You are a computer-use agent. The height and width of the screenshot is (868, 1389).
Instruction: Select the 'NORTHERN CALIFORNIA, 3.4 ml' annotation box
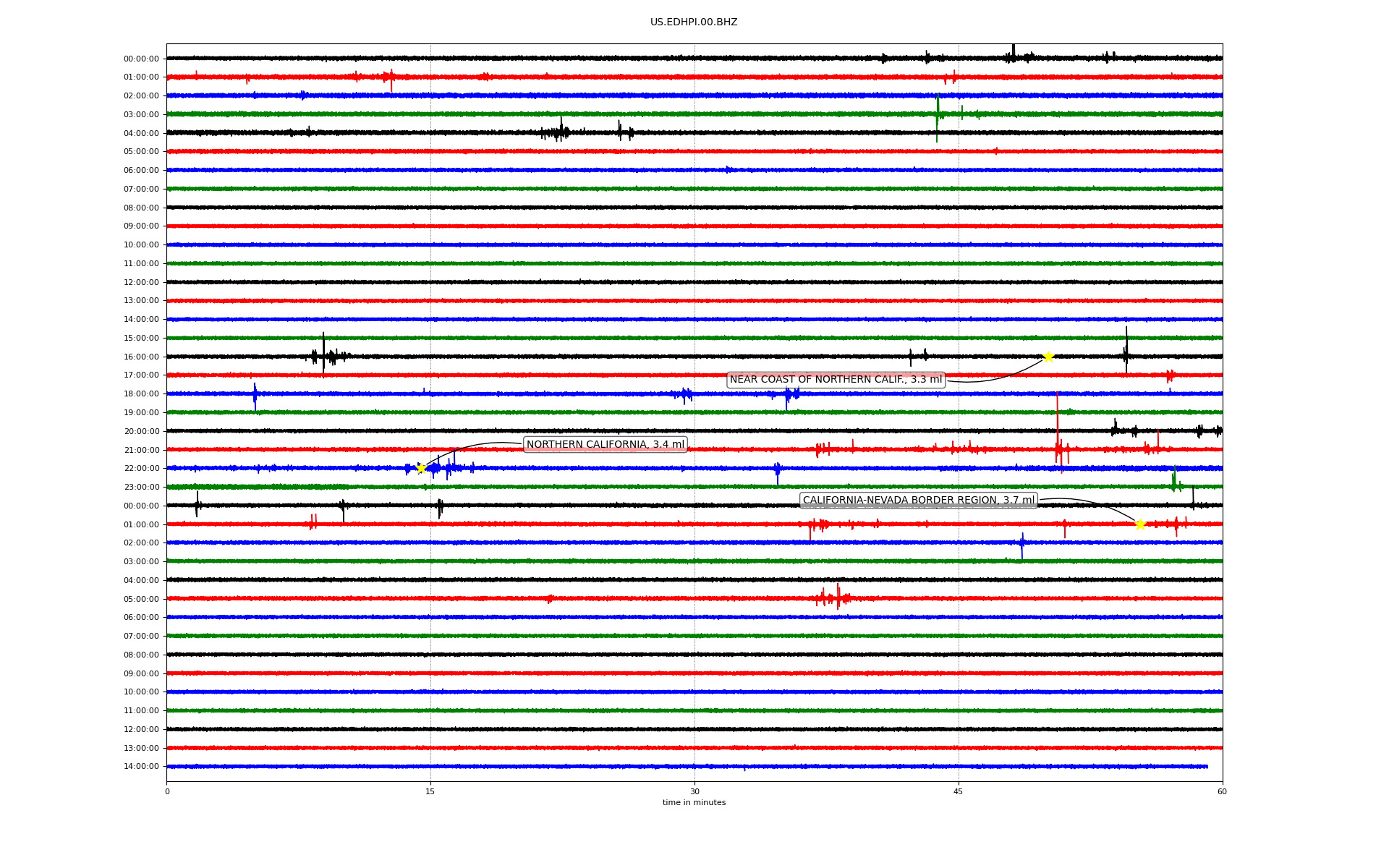coord(606,445)
